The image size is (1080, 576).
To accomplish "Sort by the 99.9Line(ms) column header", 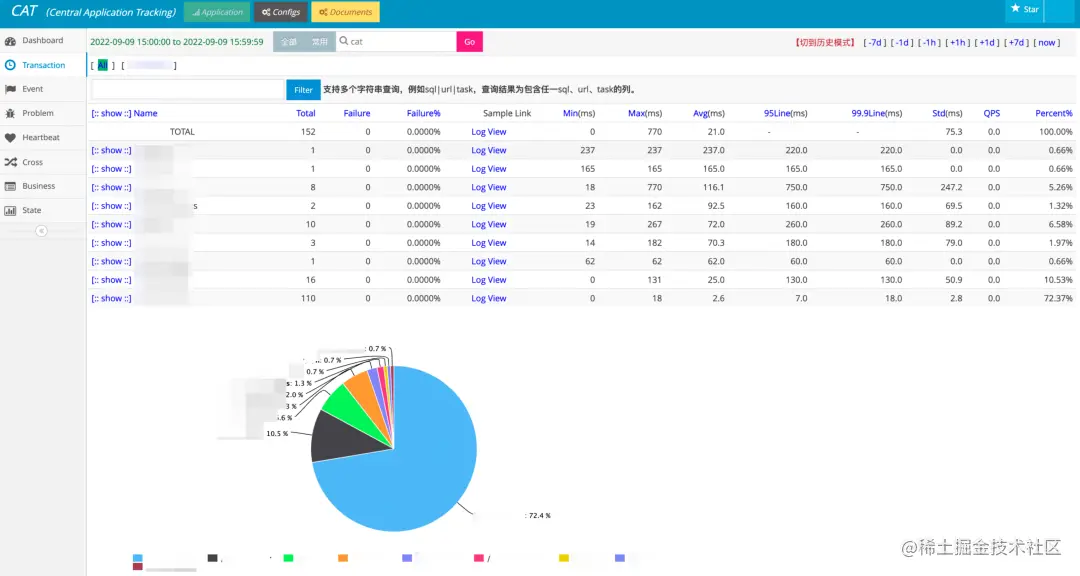I will [876, 113].
